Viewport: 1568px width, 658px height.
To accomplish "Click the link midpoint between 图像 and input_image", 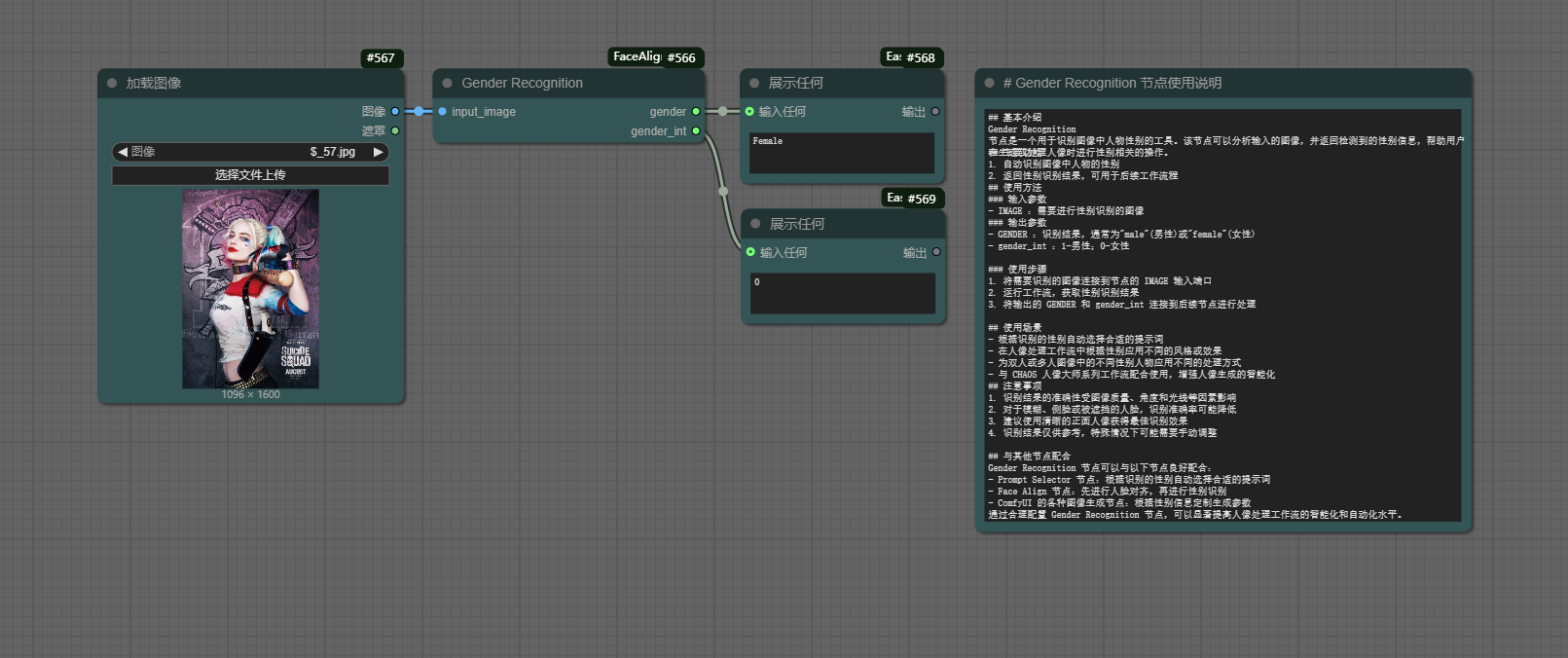I will pyautogui.click(x=419, y=111).
